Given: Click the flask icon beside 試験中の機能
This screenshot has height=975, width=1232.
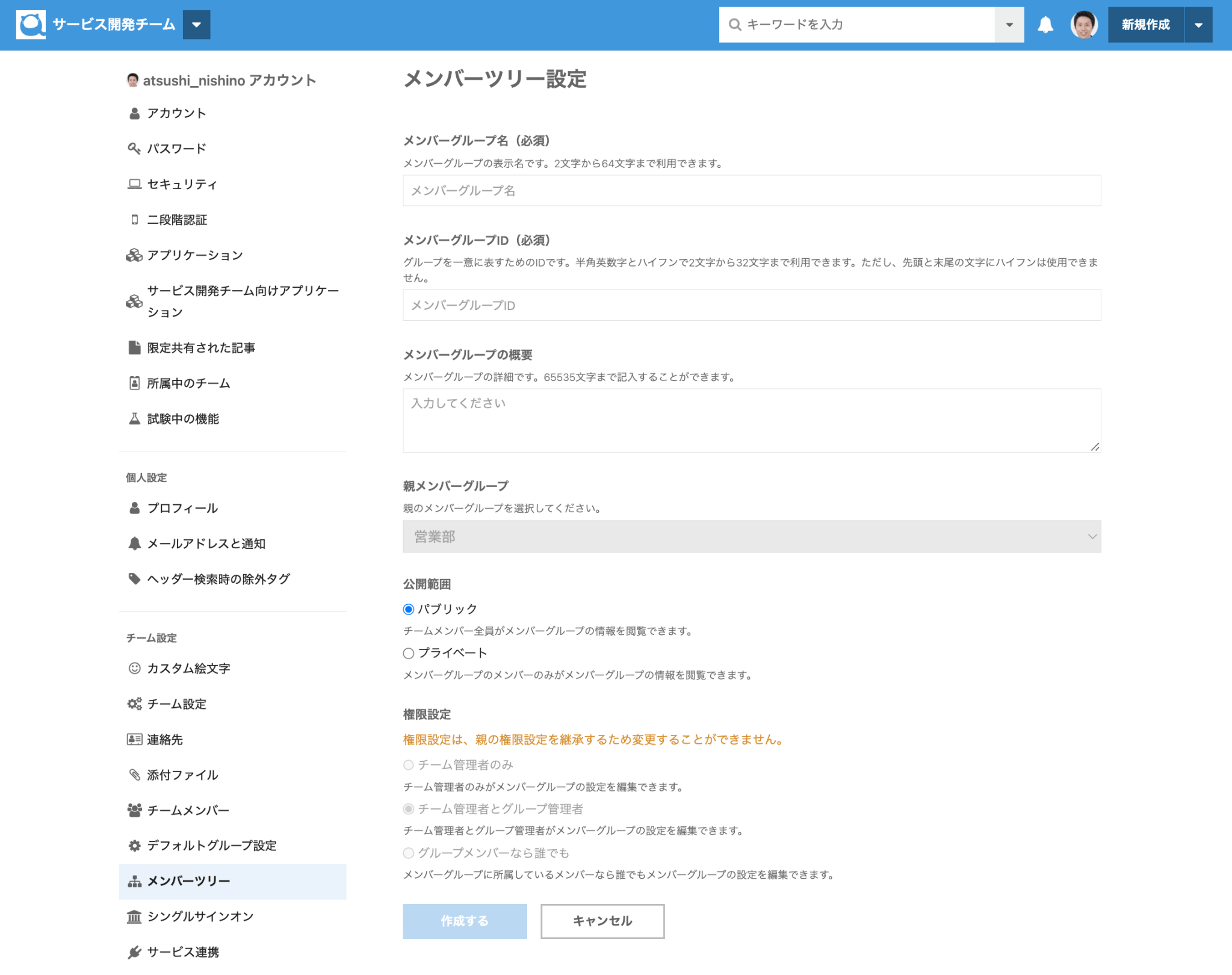Looking at the screenshot, I should (134, 418).
